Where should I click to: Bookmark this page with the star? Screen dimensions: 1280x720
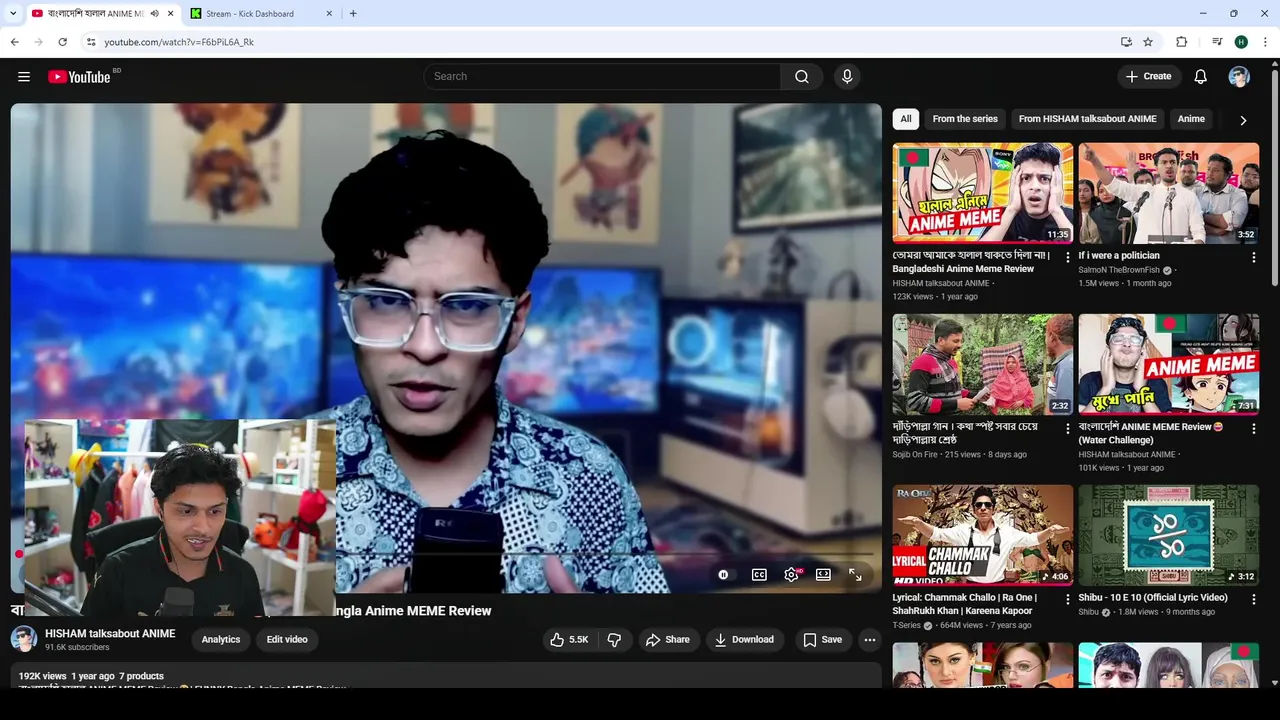[1148, 42]
